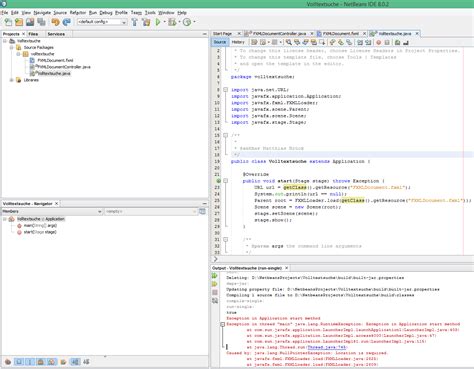Select start(Stage stage) in Navigator

tap(40, 232)
